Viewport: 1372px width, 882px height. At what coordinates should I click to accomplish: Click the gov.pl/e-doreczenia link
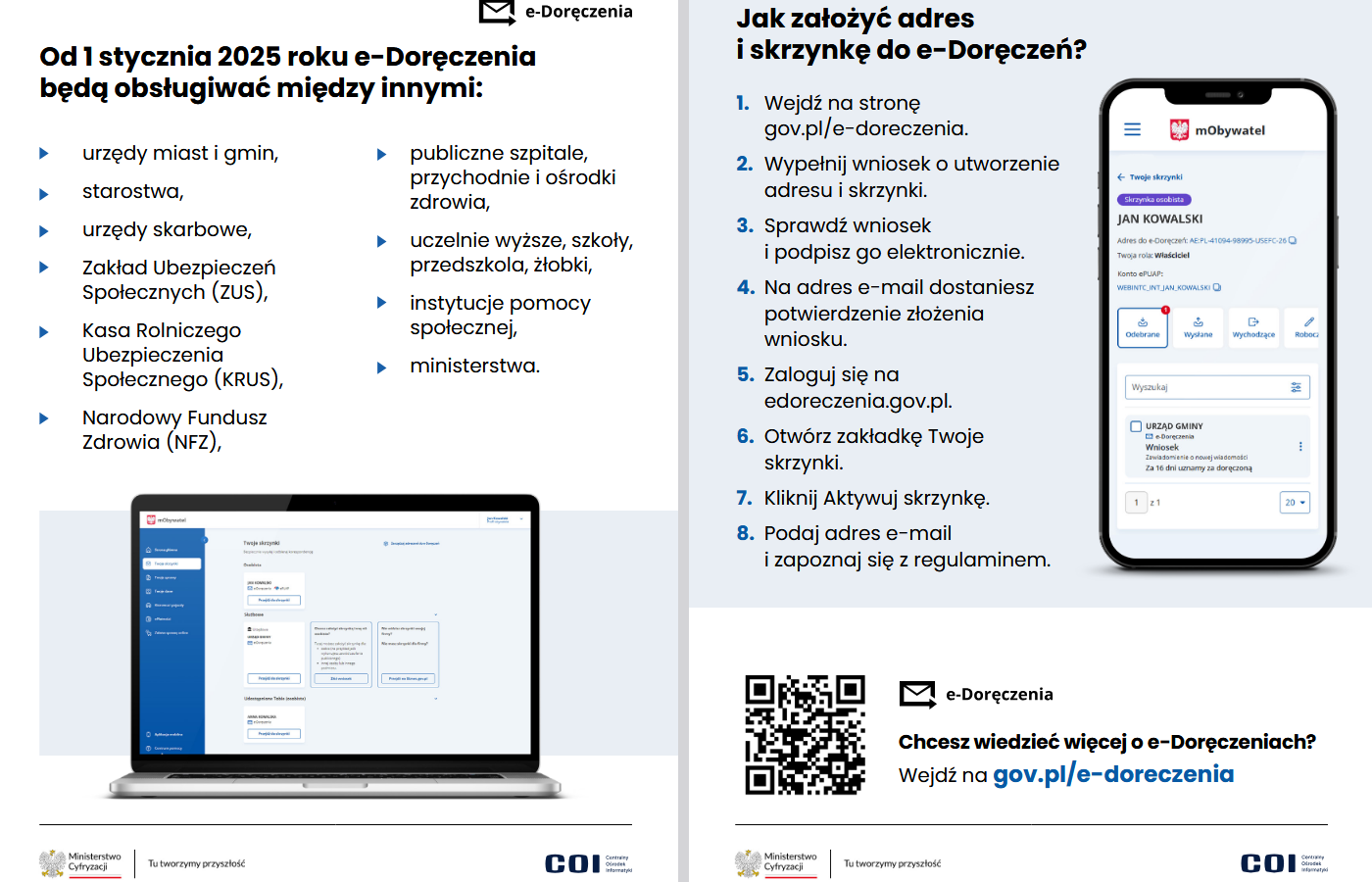[x=1112, y=774]
